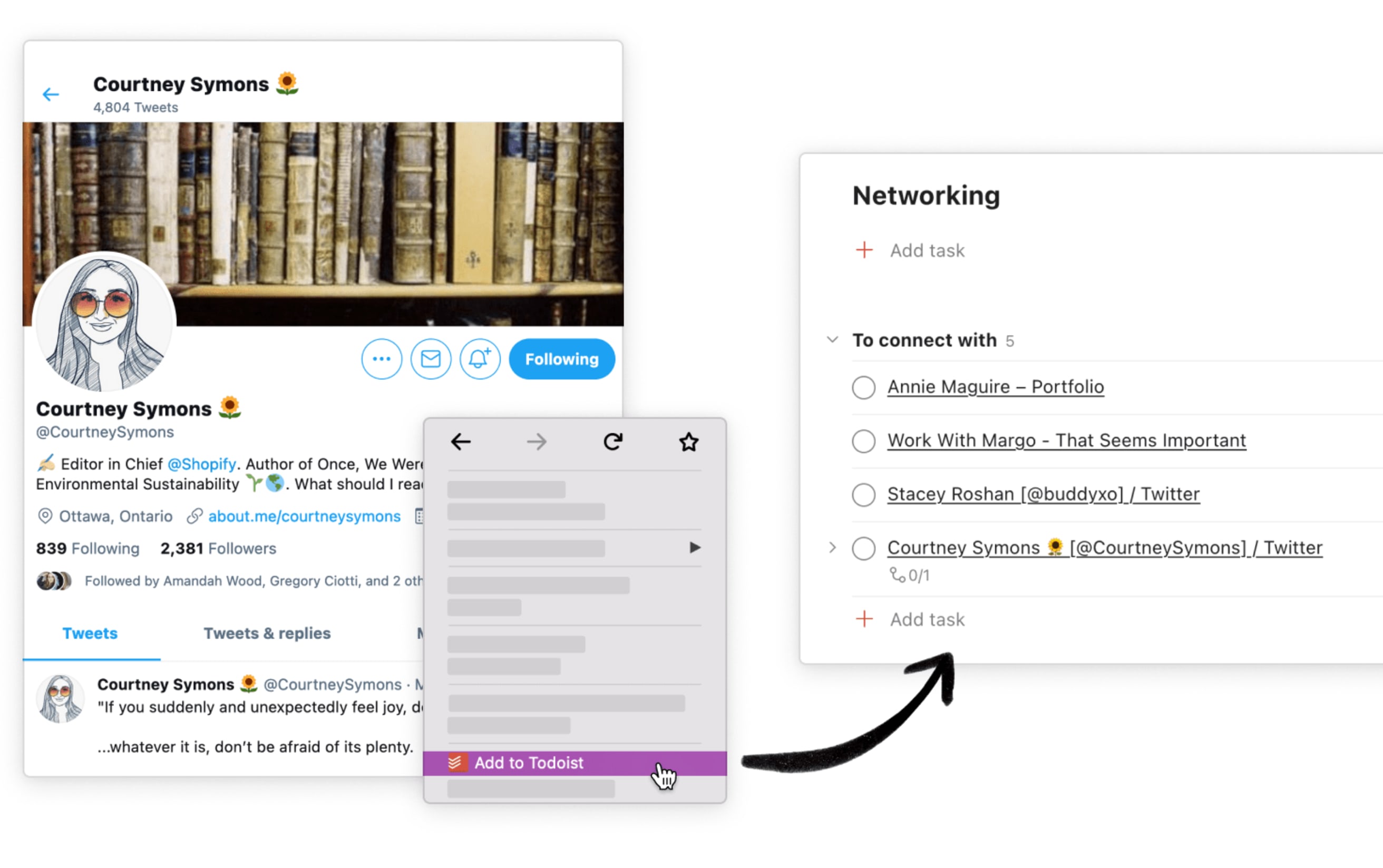Click the subtask counter 0/1 on Courtney task
The width and height of the screenshot is (1383, 868).
908,574
